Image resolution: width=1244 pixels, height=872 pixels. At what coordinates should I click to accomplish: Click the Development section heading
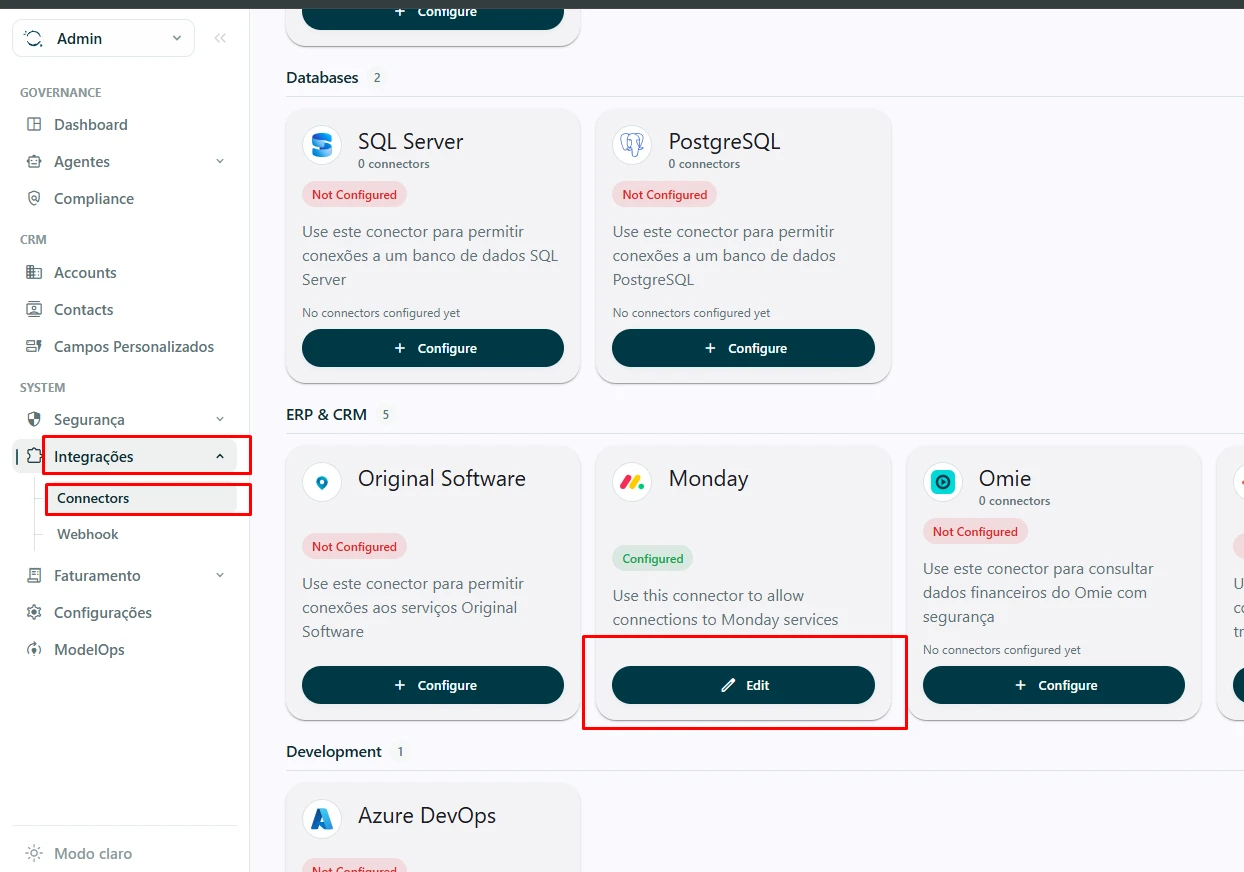tap(334, 752)
